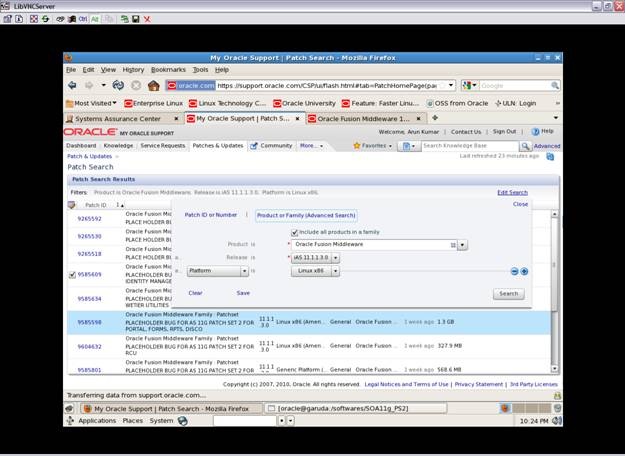This screenshot has height=456, width=625.
Task: Open the Most Visited bookmarks folder
Action: point(91,103)
